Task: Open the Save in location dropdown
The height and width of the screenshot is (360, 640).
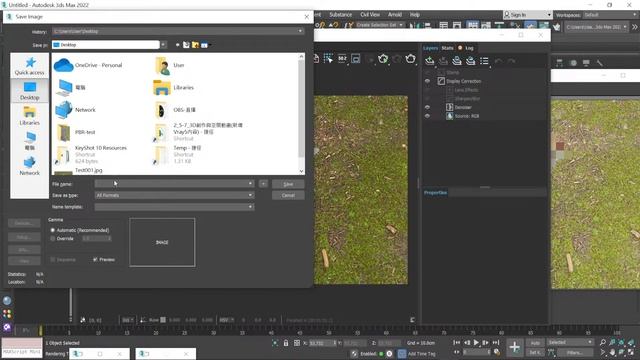Action: [163, 45]
